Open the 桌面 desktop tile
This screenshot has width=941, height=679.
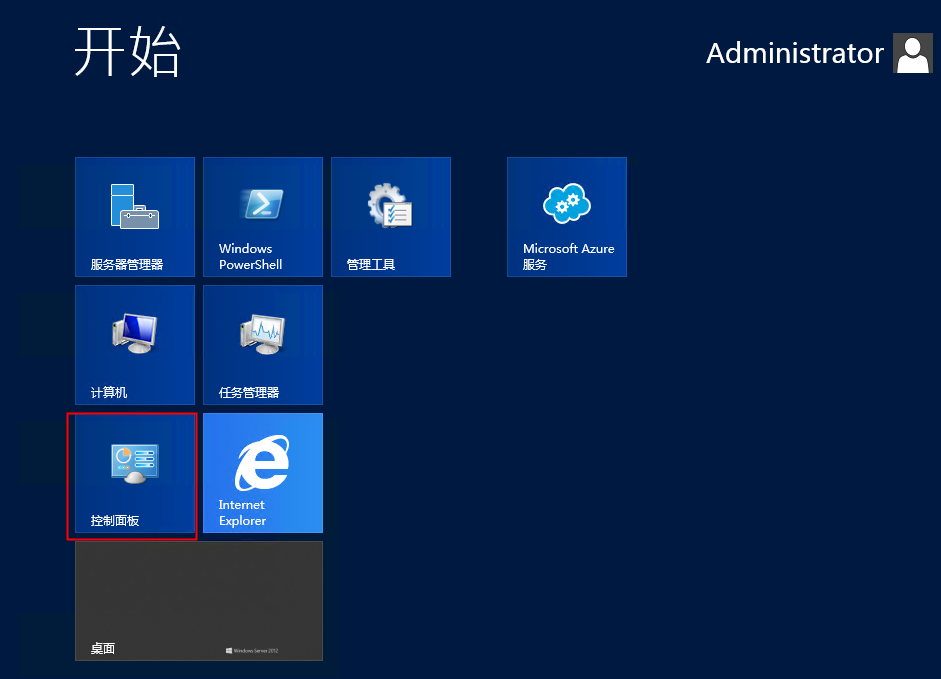[x=199, y=600]
